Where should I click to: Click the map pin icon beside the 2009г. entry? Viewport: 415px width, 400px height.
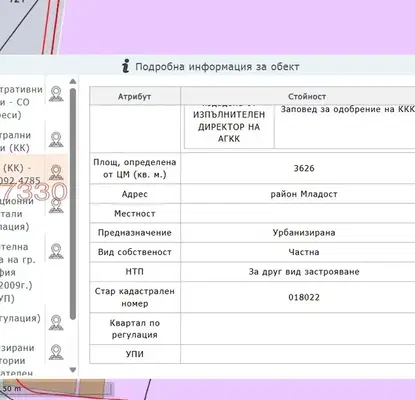click(x=56, y=251)
